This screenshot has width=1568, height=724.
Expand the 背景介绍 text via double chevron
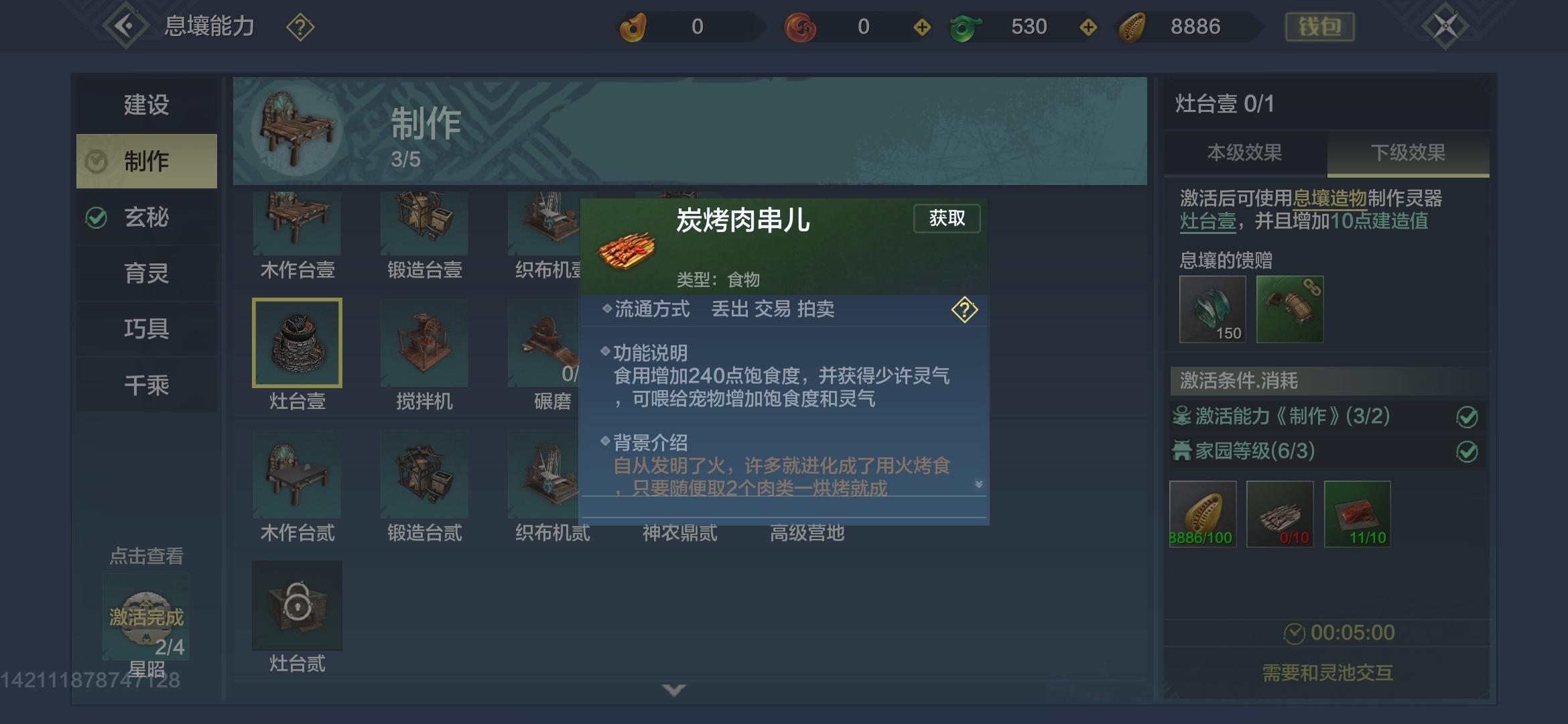pyautogui.click(x=978, y=484)
